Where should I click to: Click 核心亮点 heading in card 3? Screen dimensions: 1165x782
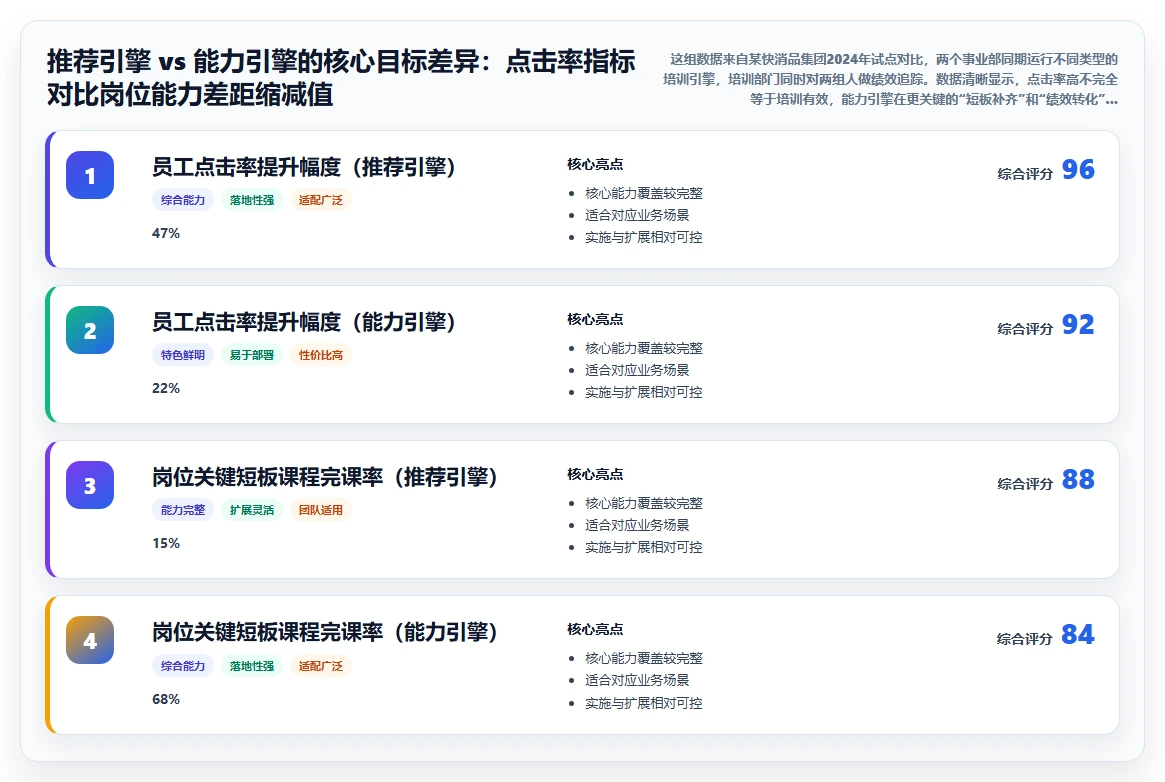pyautogui.click(x=595, y=475)
